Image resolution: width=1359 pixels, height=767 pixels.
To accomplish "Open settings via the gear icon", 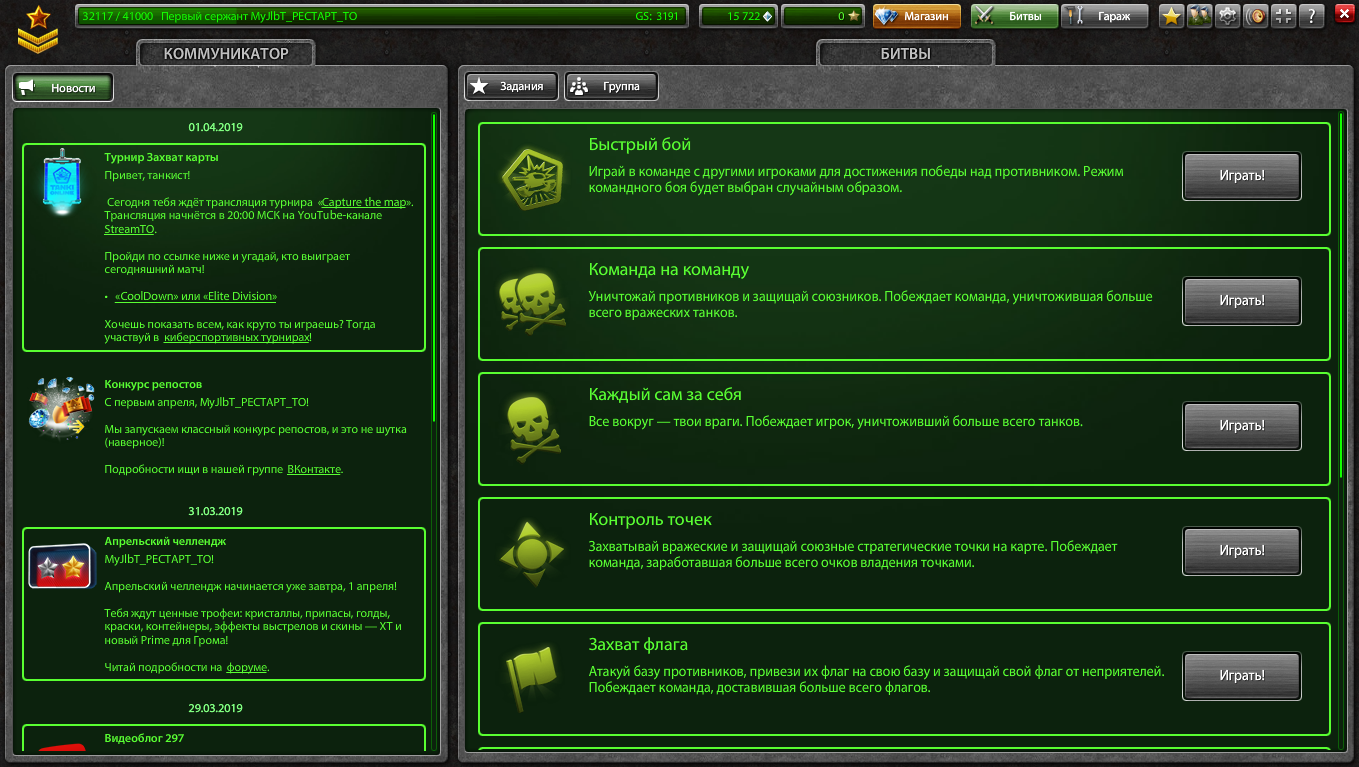I will 1227,16.
